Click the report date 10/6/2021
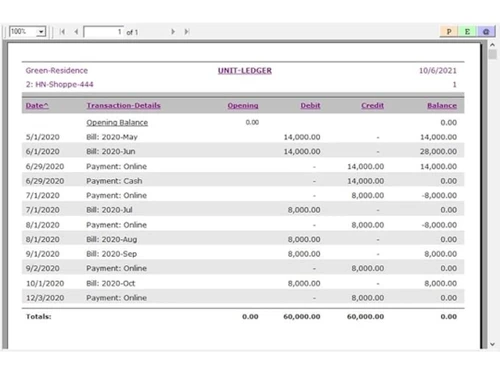500x375 pixels. tap(438, 70)
